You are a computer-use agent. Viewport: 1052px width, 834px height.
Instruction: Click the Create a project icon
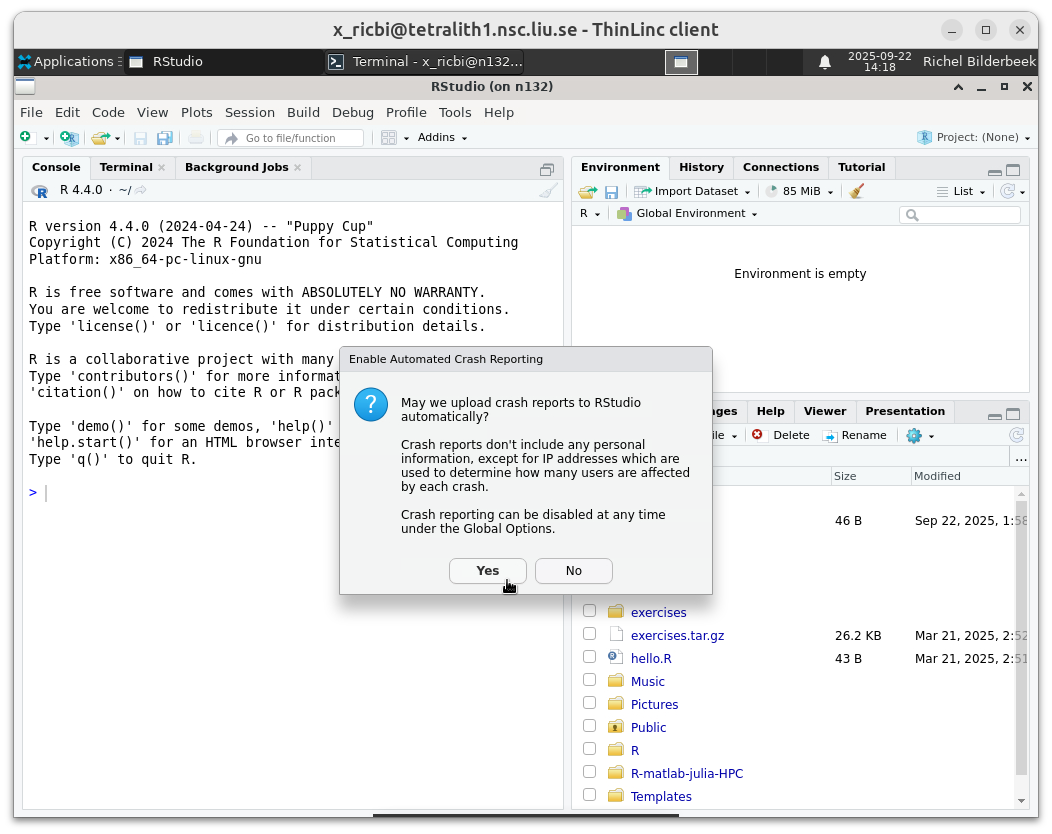point(68,137)
